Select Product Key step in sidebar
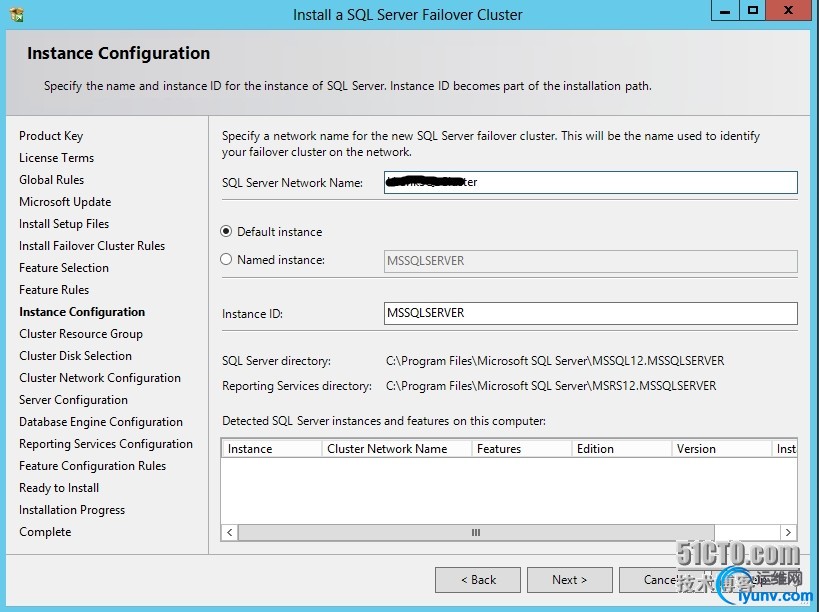The image size is (819, 612). (51, 136)
